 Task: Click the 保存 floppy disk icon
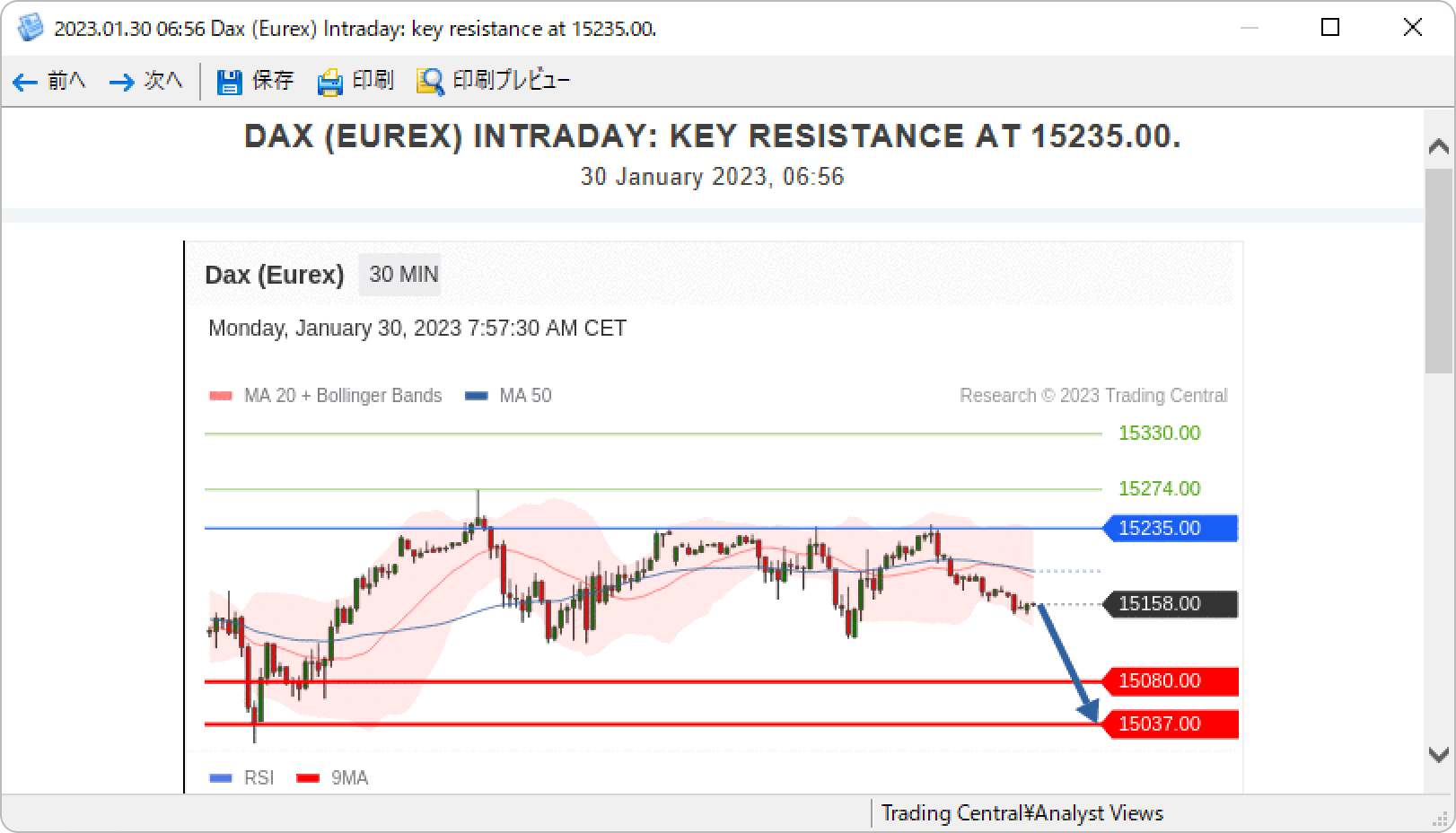pos(230,83)
